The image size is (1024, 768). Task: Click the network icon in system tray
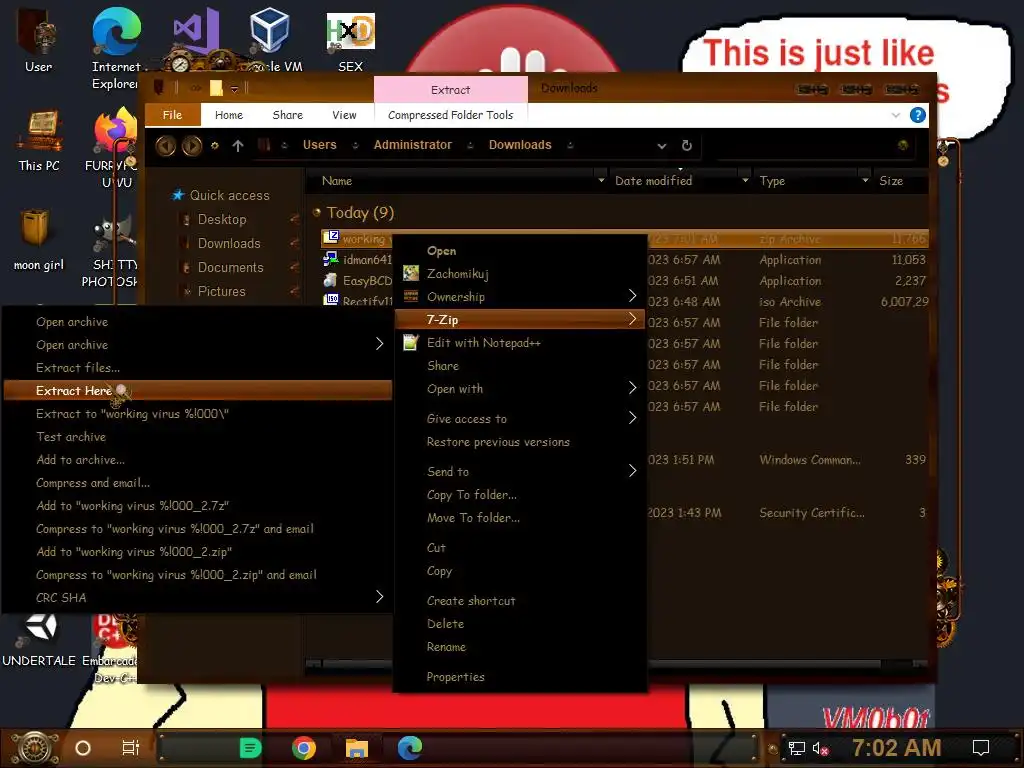[x=797, y=748]
